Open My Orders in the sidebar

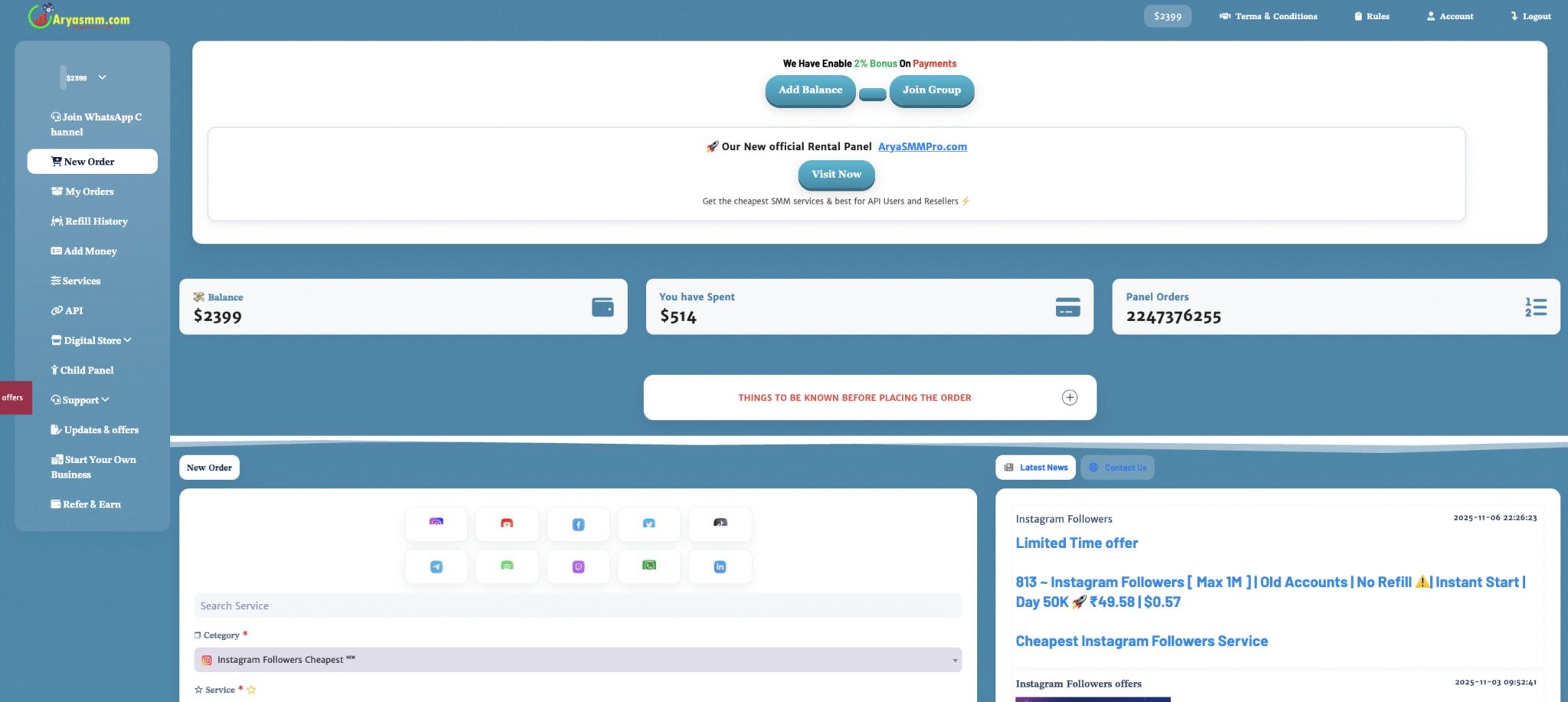89,191
